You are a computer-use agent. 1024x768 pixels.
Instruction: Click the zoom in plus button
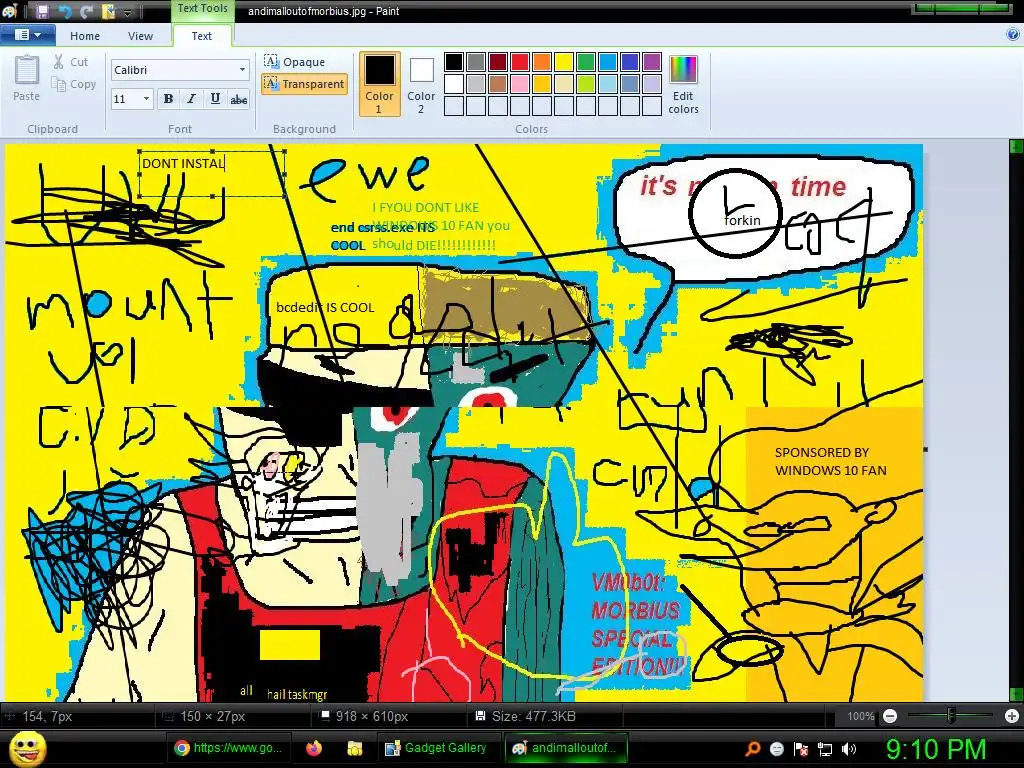[x=1012, y=716]
